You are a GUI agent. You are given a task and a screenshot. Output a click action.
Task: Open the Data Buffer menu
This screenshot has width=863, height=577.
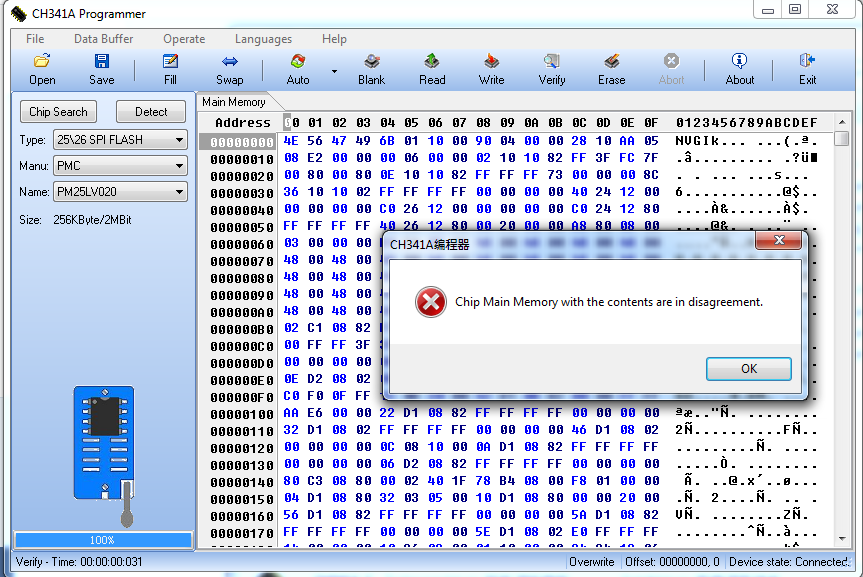(x=103, y=39)
